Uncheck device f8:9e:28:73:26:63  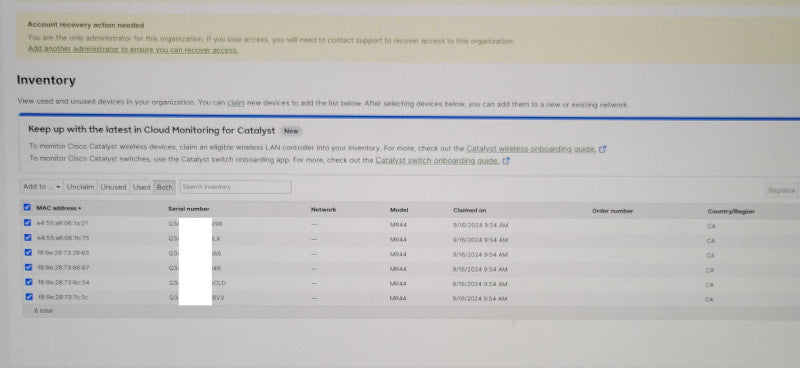click(29, 252)
